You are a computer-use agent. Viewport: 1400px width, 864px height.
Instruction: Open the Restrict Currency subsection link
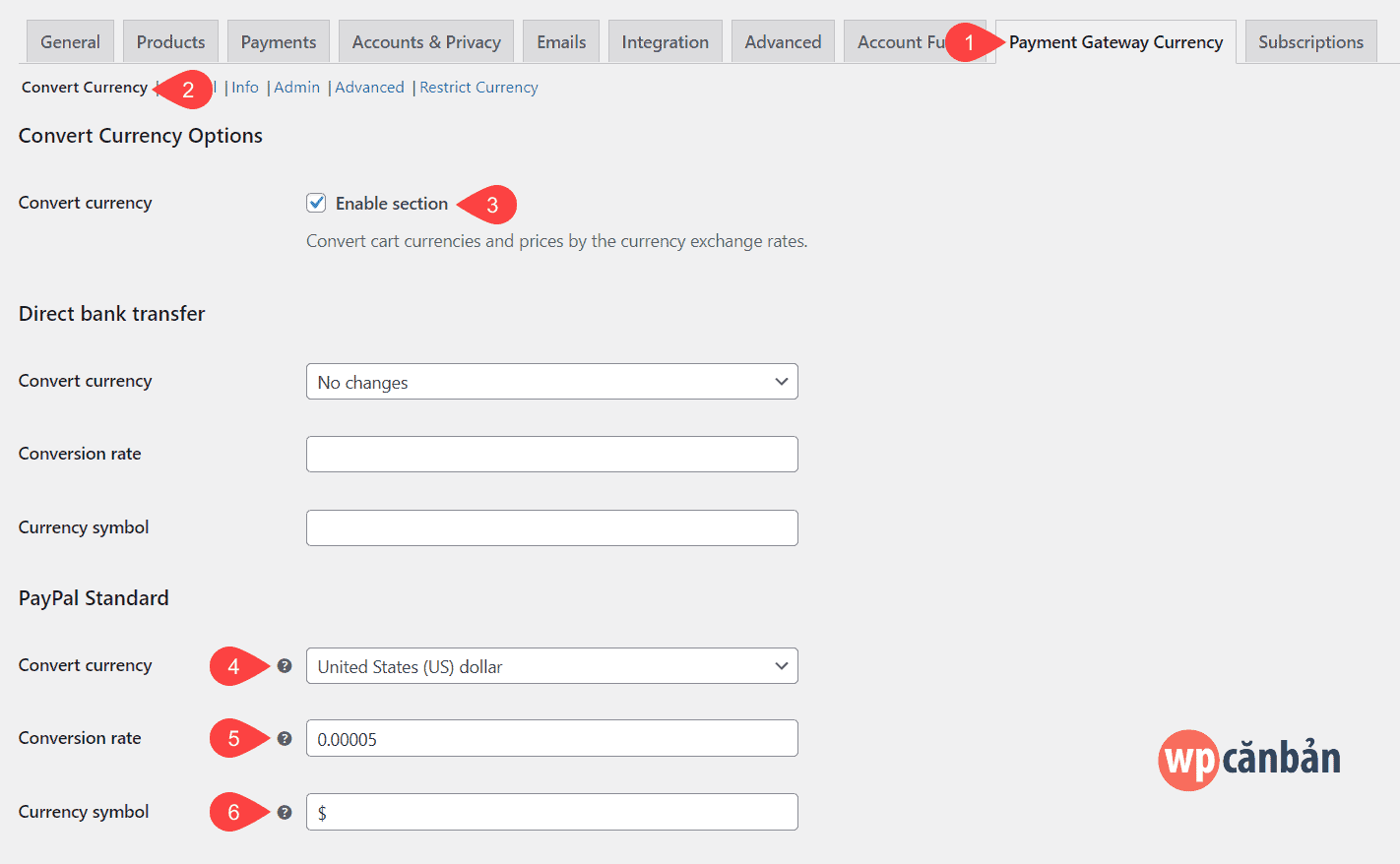click(x=478, y=88)
